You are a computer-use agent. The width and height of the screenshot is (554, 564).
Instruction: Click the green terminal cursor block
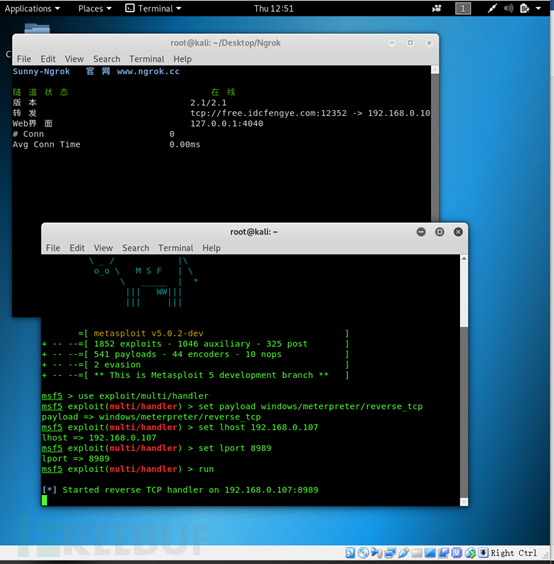tap(44, 500)
